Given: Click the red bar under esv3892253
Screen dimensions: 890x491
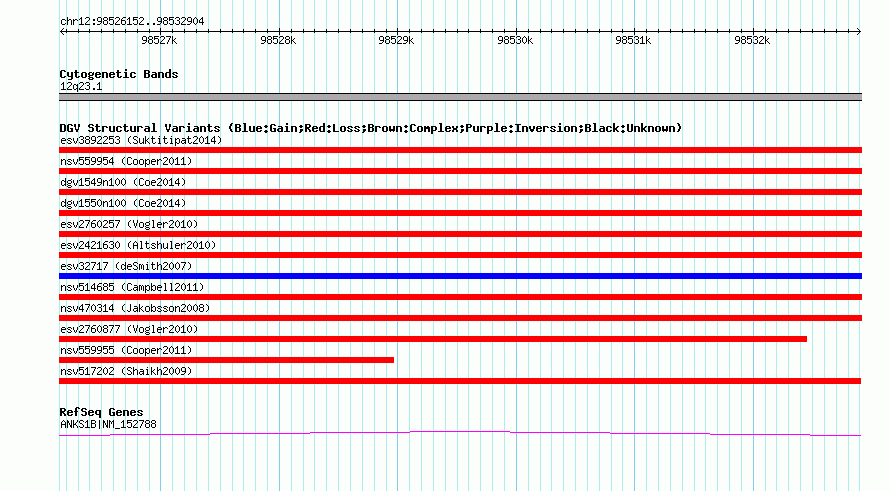Looking at the screenshot, I should [460, 150].
